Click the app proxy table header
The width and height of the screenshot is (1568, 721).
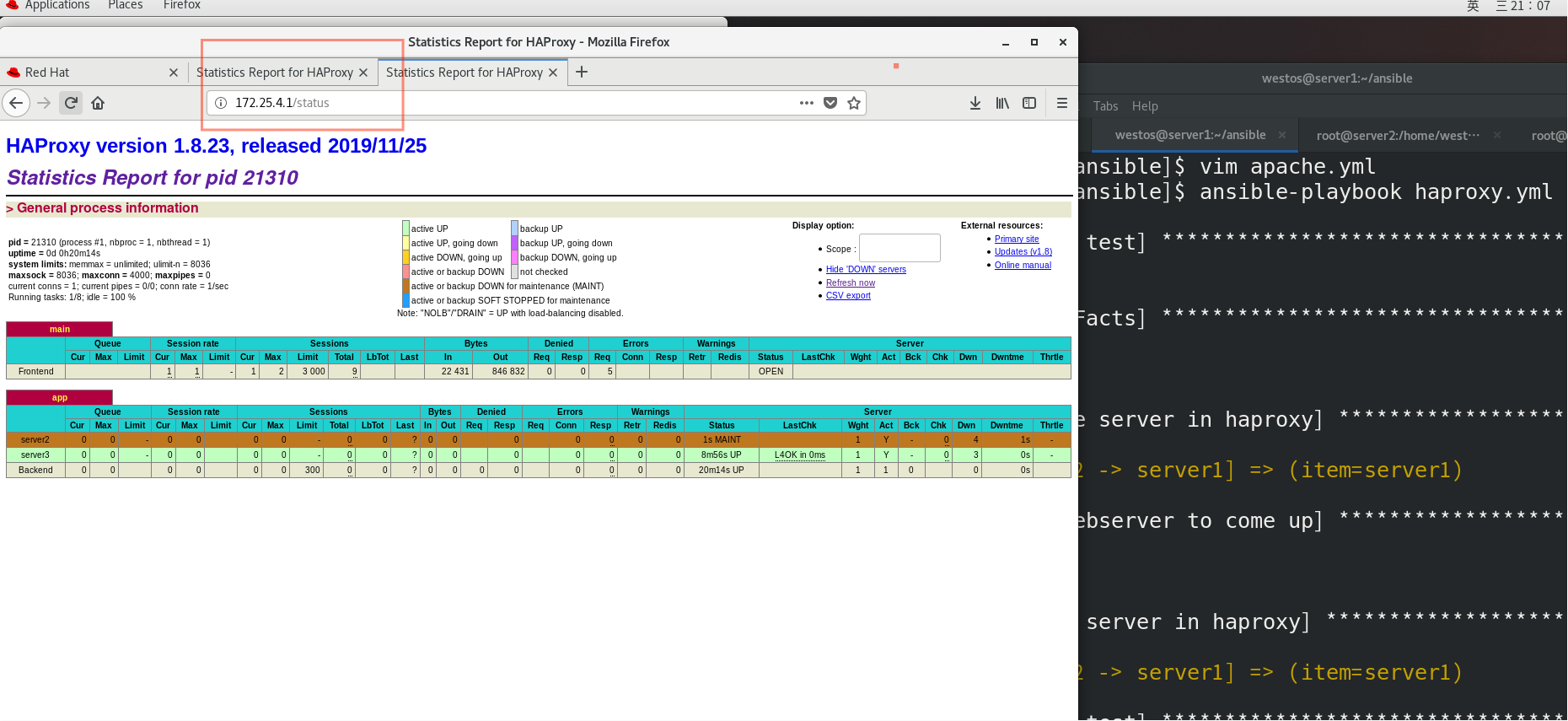pyautogui.click(x=59, y=397)
